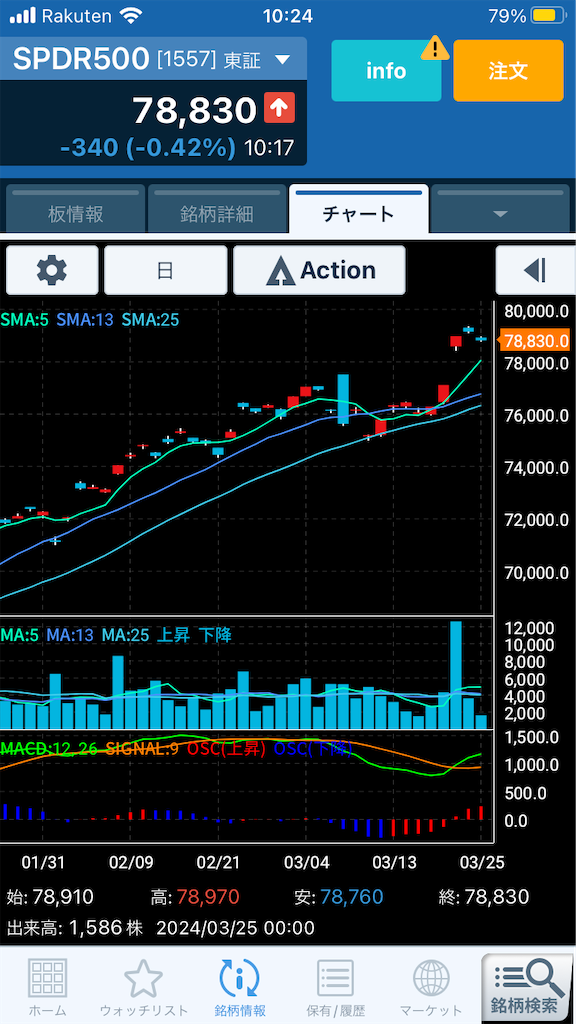576x1024 pixels.
Task: Tap the 80,000.0 price axis label
Action: [x=536, y=312]
